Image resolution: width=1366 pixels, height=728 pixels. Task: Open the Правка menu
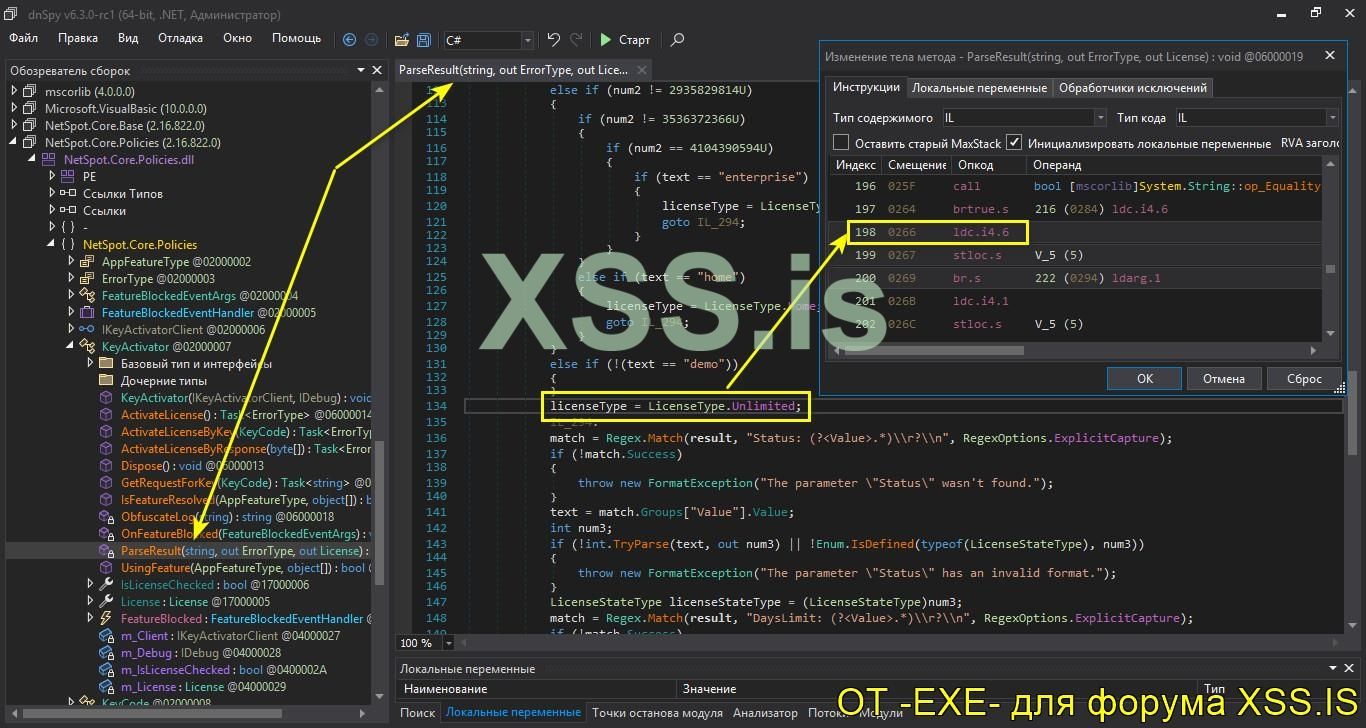click(x=78, y=39)
